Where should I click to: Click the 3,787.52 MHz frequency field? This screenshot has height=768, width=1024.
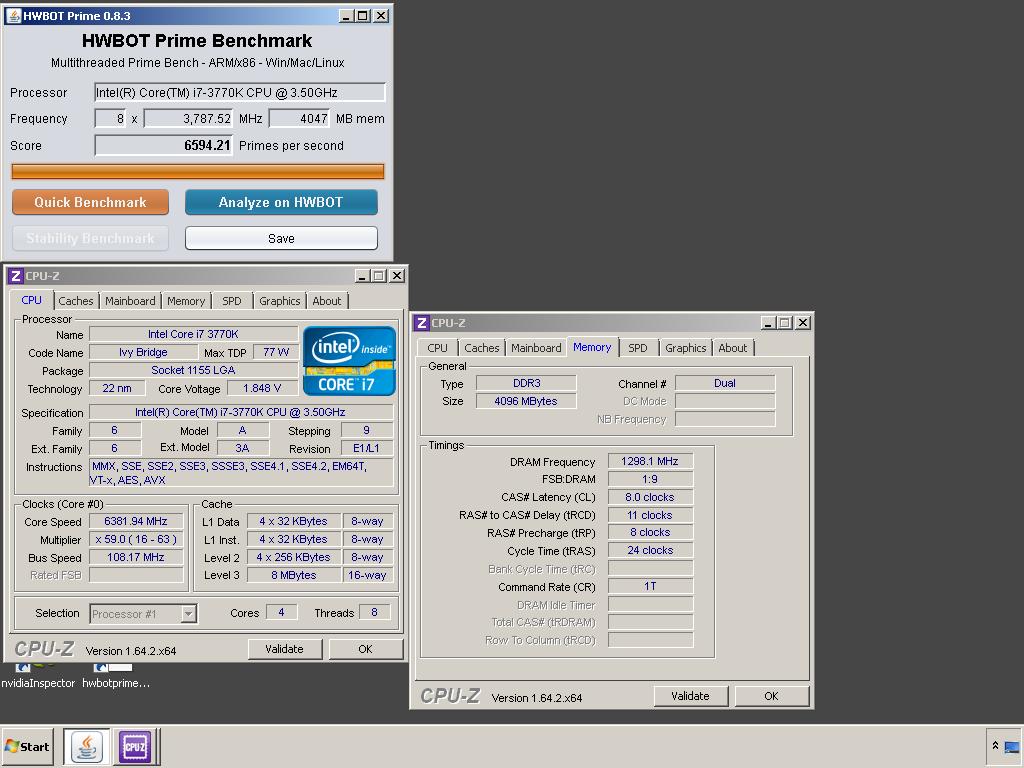(188, 119)
